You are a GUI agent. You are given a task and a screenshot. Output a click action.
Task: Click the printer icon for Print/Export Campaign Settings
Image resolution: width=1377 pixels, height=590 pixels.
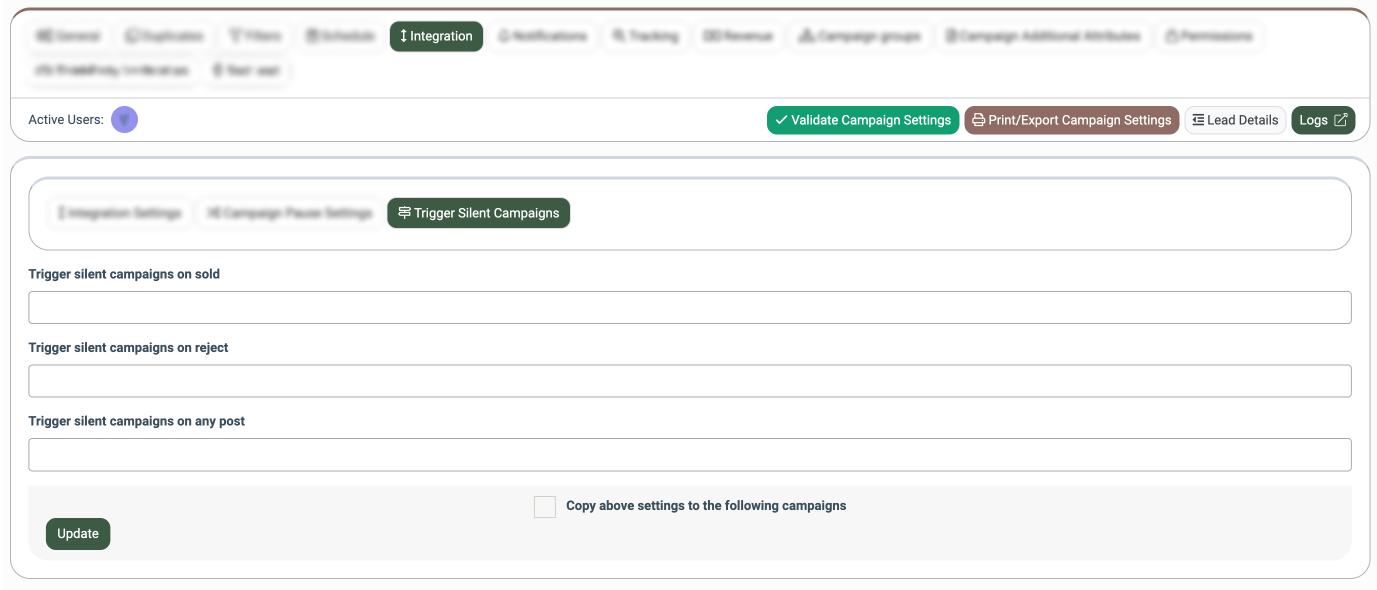pos(979,120)
